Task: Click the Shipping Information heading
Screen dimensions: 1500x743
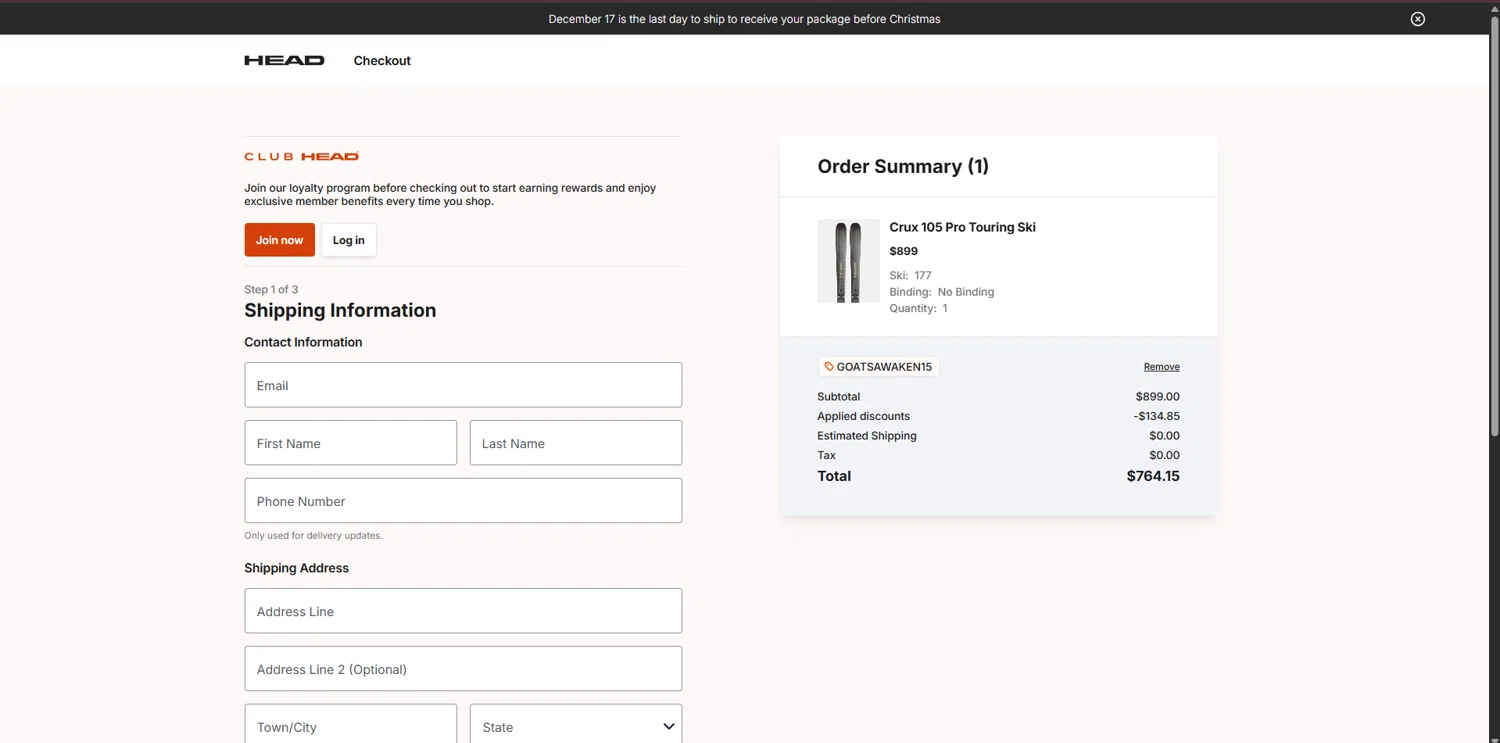Action: (340, 310)
